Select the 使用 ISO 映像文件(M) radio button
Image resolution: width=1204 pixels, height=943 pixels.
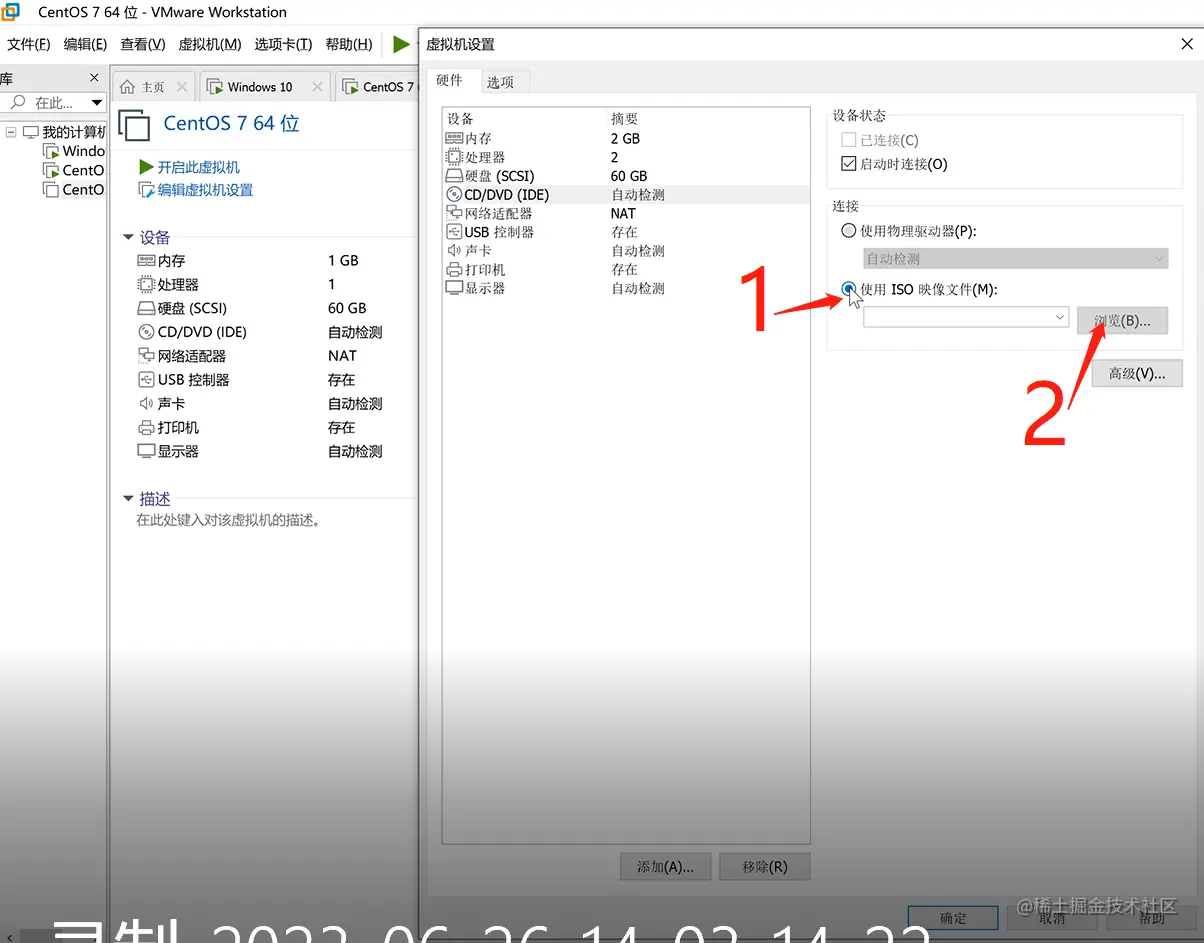[x=848, y=289]
